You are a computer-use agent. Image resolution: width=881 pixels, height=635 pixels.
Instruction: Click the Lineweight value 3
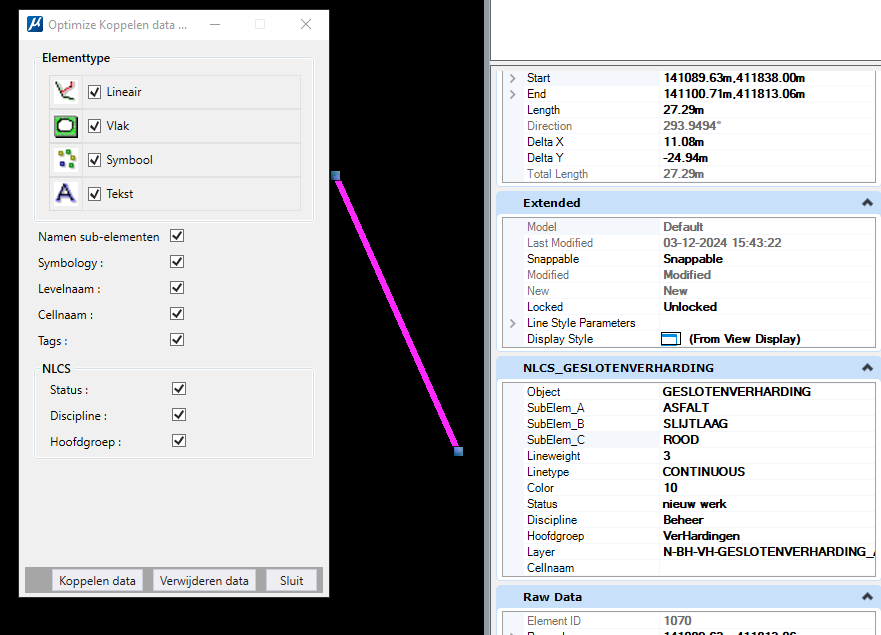[x=667, y=456]
